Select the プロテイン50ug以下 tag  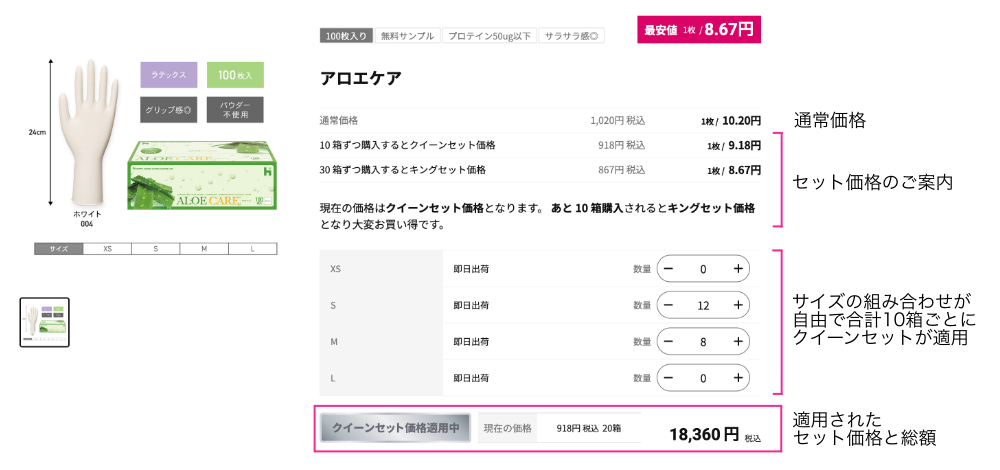489,36
